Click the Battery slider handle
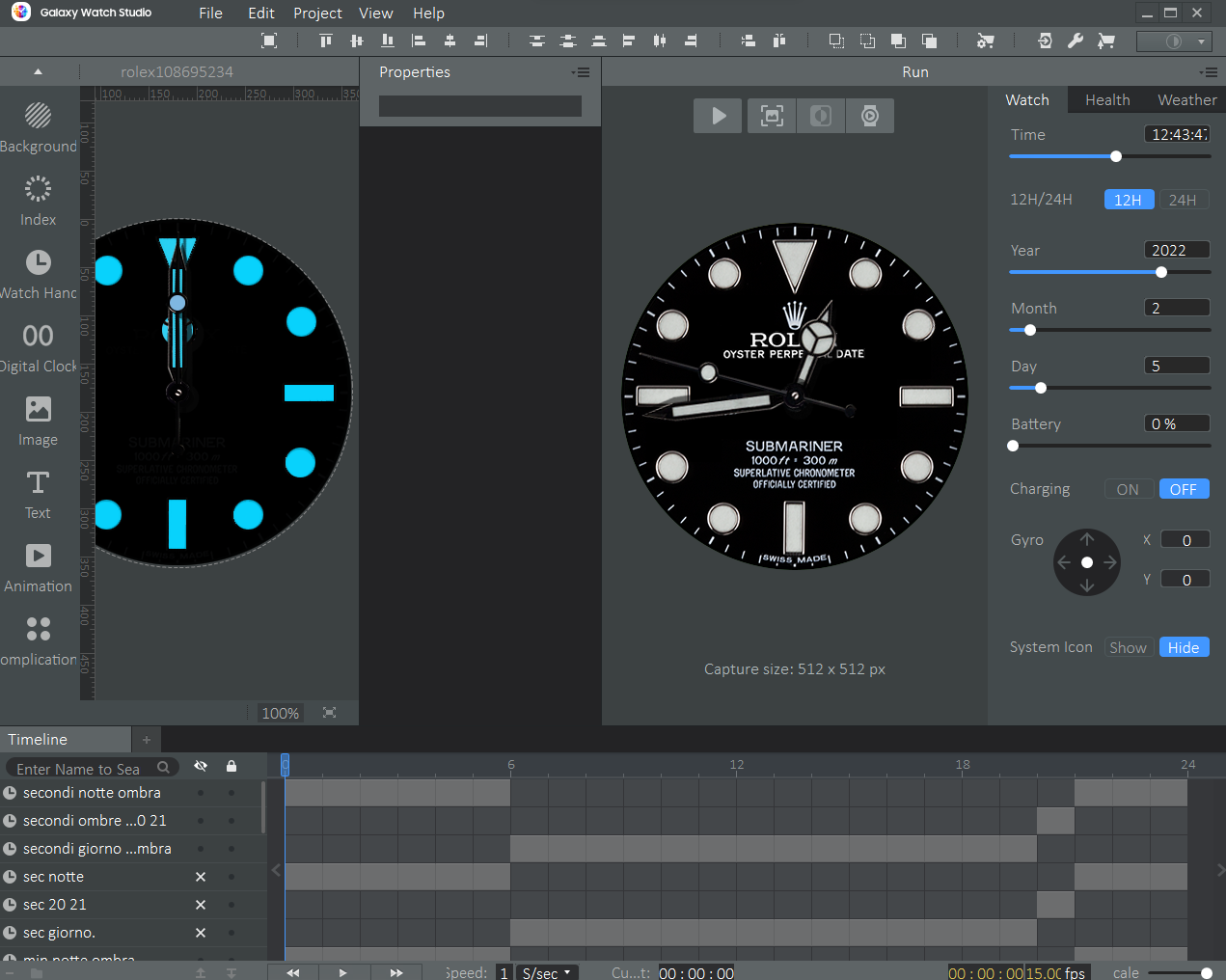Viewport: 1226px width, 980px height. click(x=1013, y=446)
